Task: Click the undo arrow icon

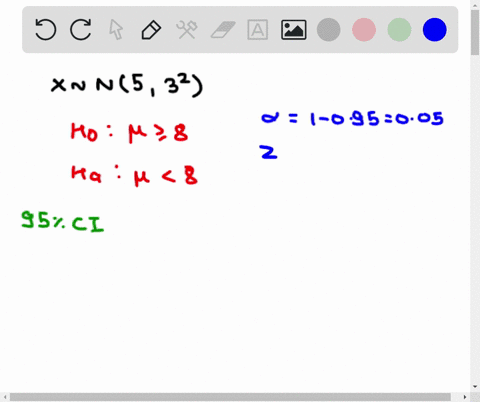Action: tap(46, 30)
